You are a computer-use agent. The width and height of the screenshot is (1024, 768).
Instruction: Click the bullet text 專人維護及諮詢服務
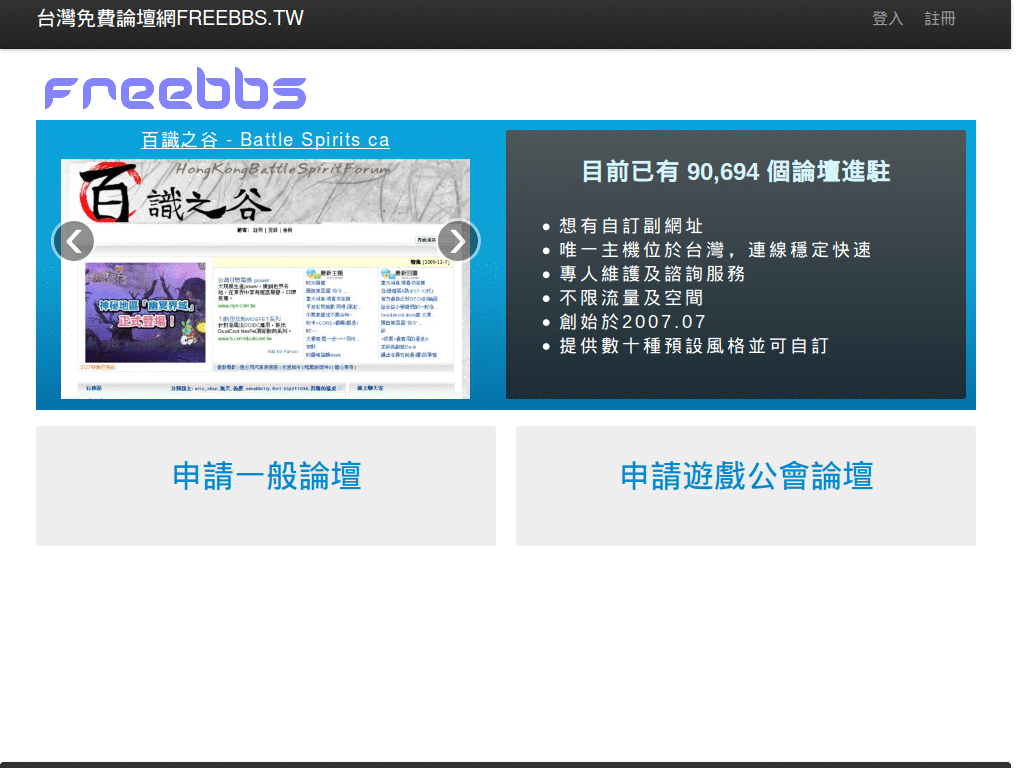coord(652,274)
